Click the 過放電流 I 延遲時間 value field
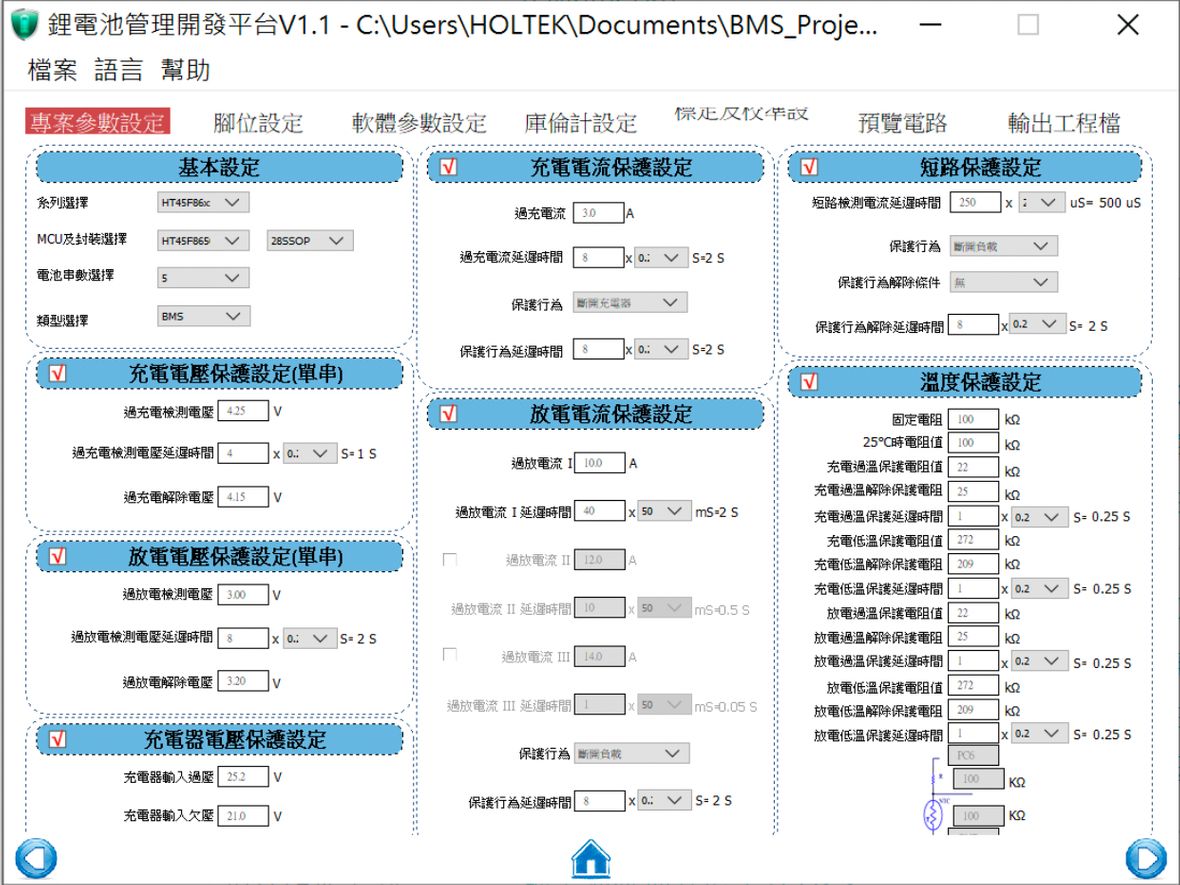This screenshot has height=885, width=1180. click(600, 511)
